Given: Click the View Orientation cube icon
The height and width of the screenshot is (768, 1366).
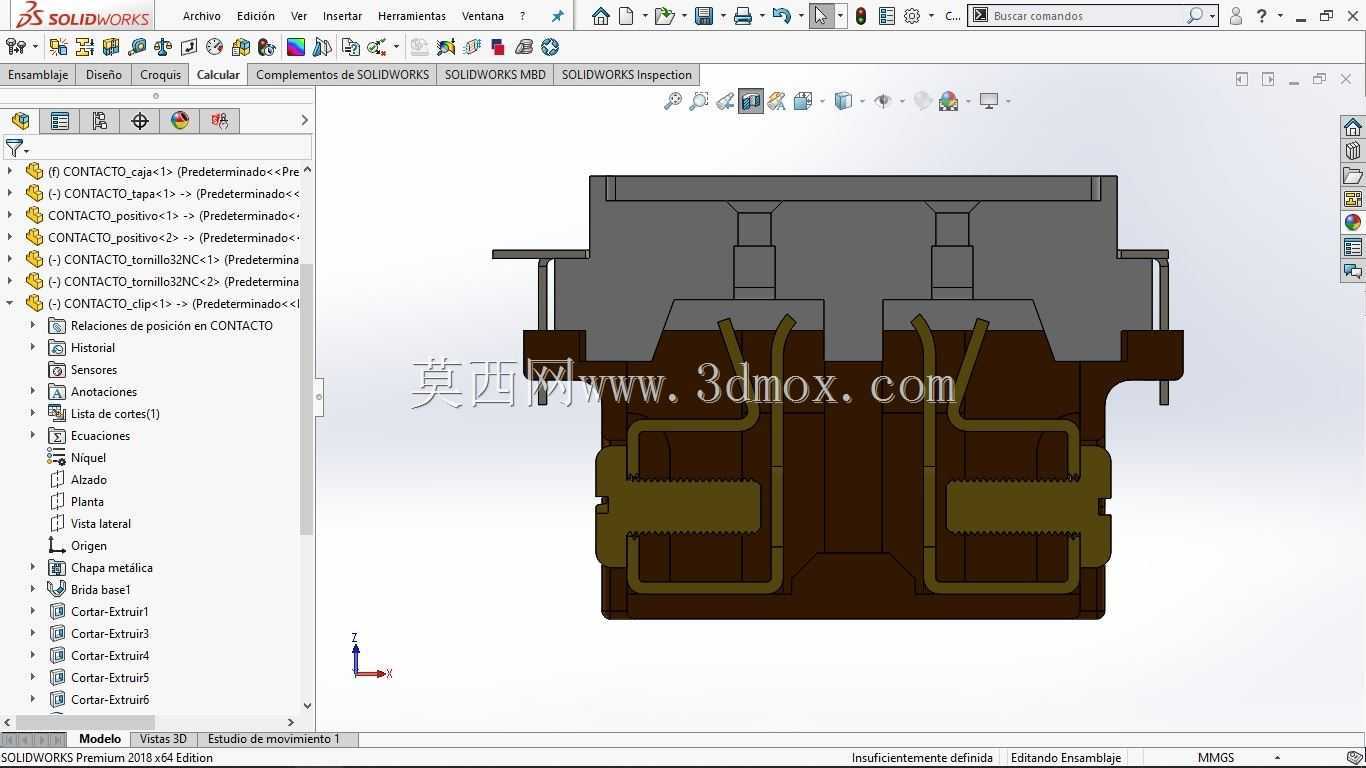Looking at the screenshot, I should pyautogui.click(x=803, y=101).
